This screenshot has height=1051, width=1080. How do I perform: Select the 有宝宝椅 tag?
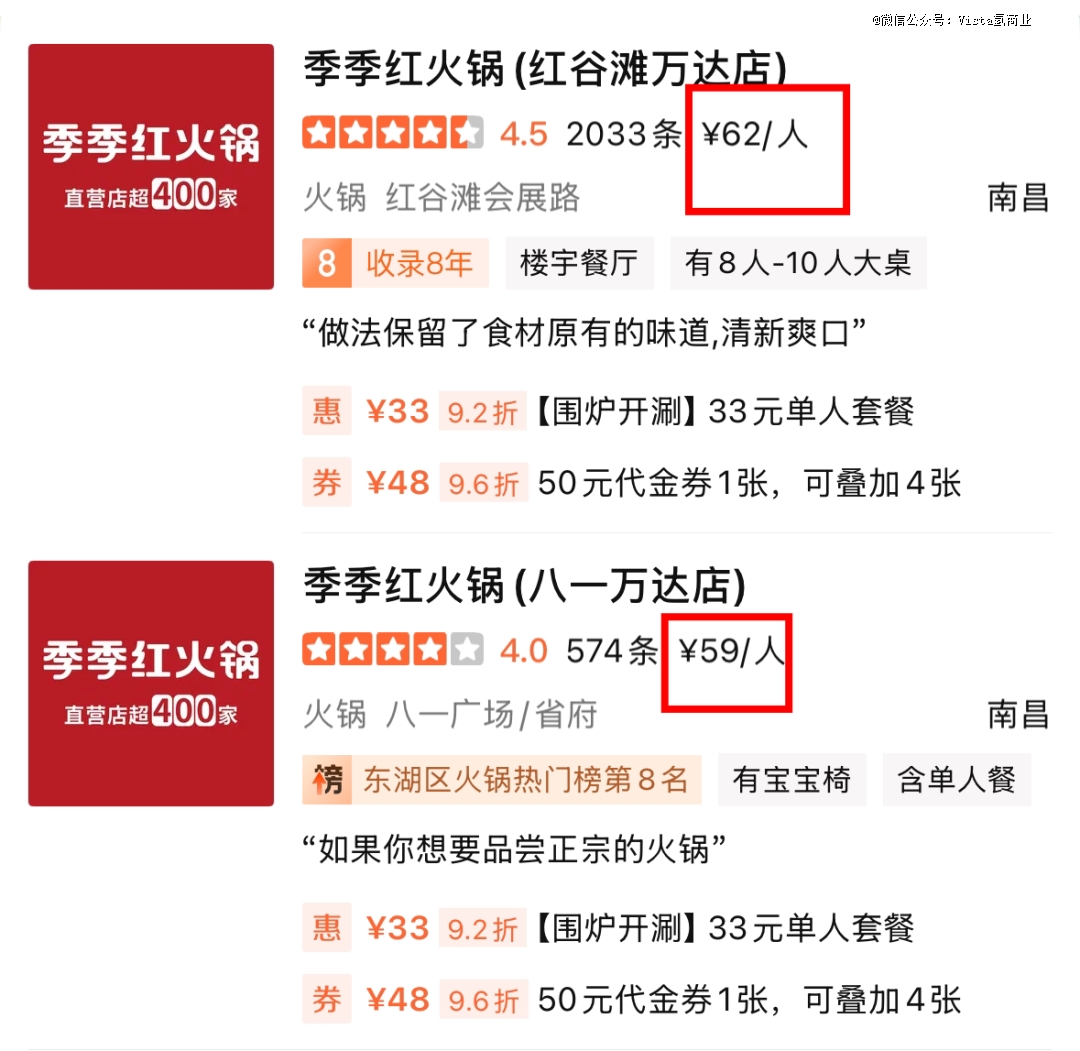(791, 780)
